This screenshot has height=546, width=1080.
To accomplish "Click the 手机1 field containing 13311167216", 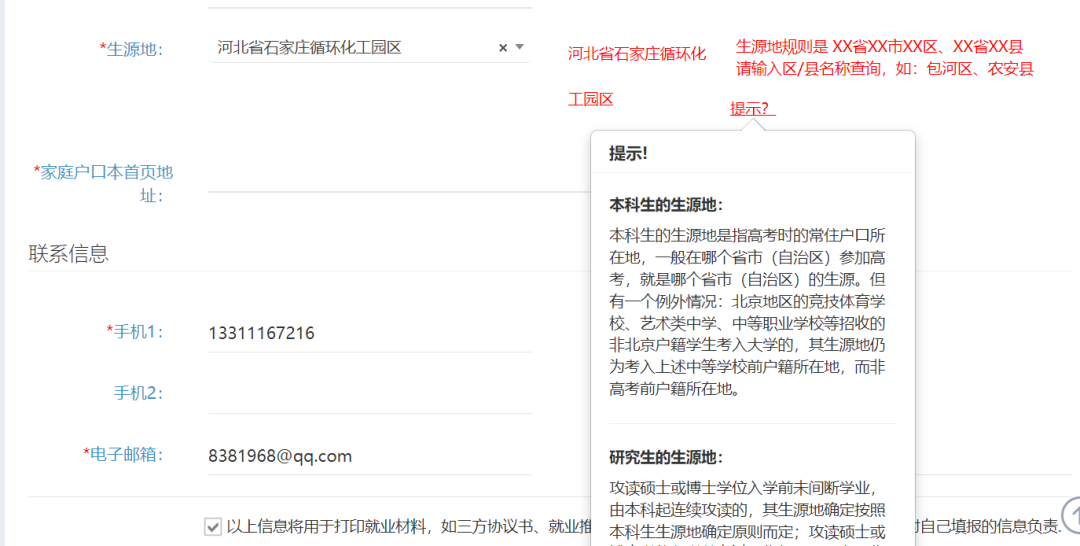I will click(370, 333).
